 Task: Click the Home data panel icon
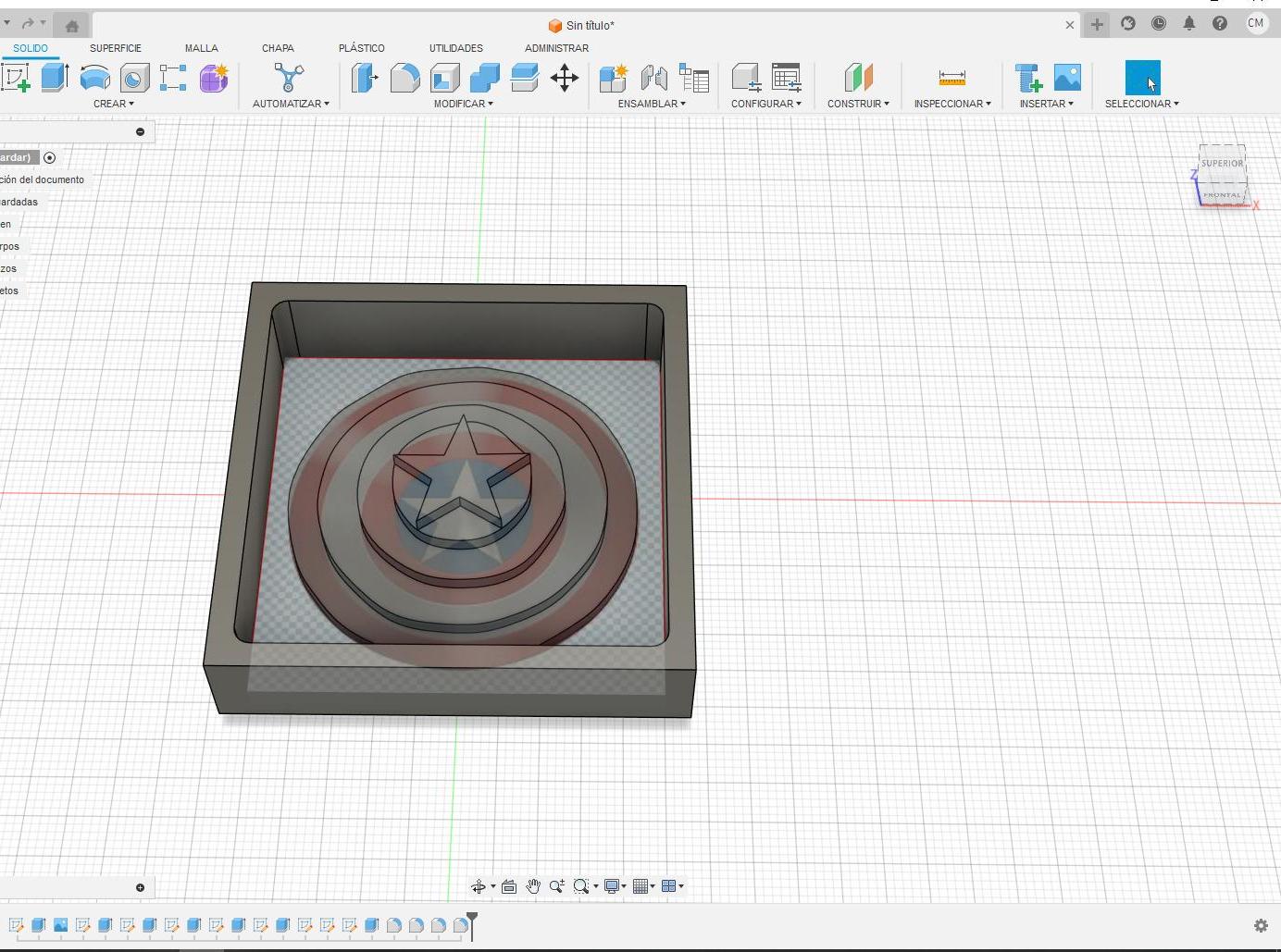(x=72, y=25)
